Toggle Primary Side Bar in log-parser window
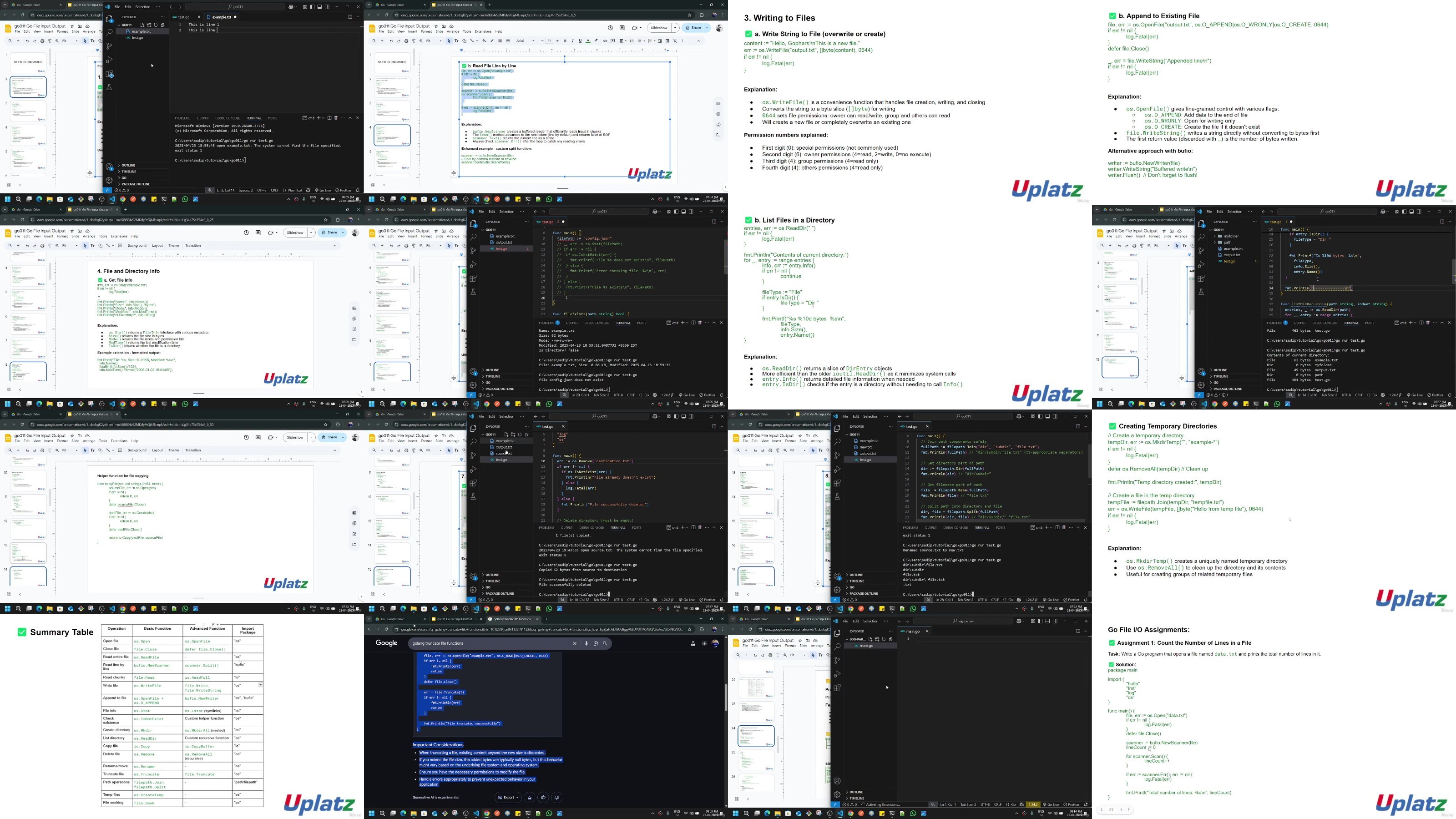Viewport: 1456px width, 819px height. click(x=1040, y=621)
